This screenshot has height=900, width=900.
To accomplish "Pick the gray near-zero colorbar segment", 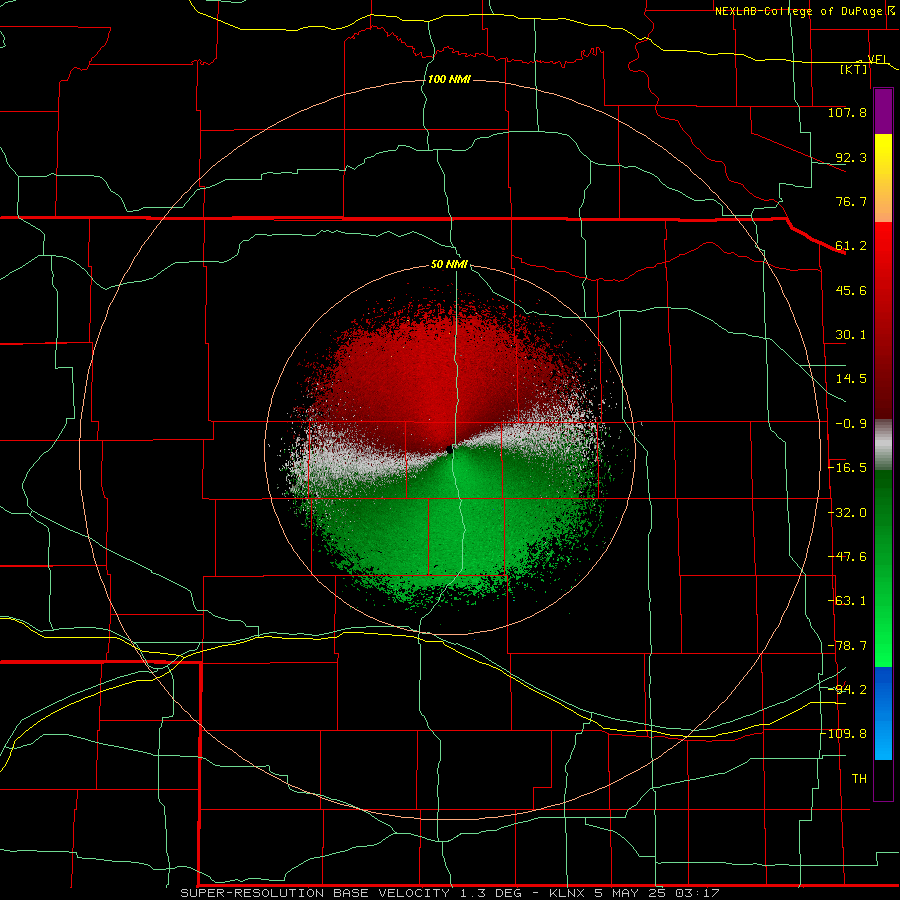I will pyautogui.click(x=883, y=445).
